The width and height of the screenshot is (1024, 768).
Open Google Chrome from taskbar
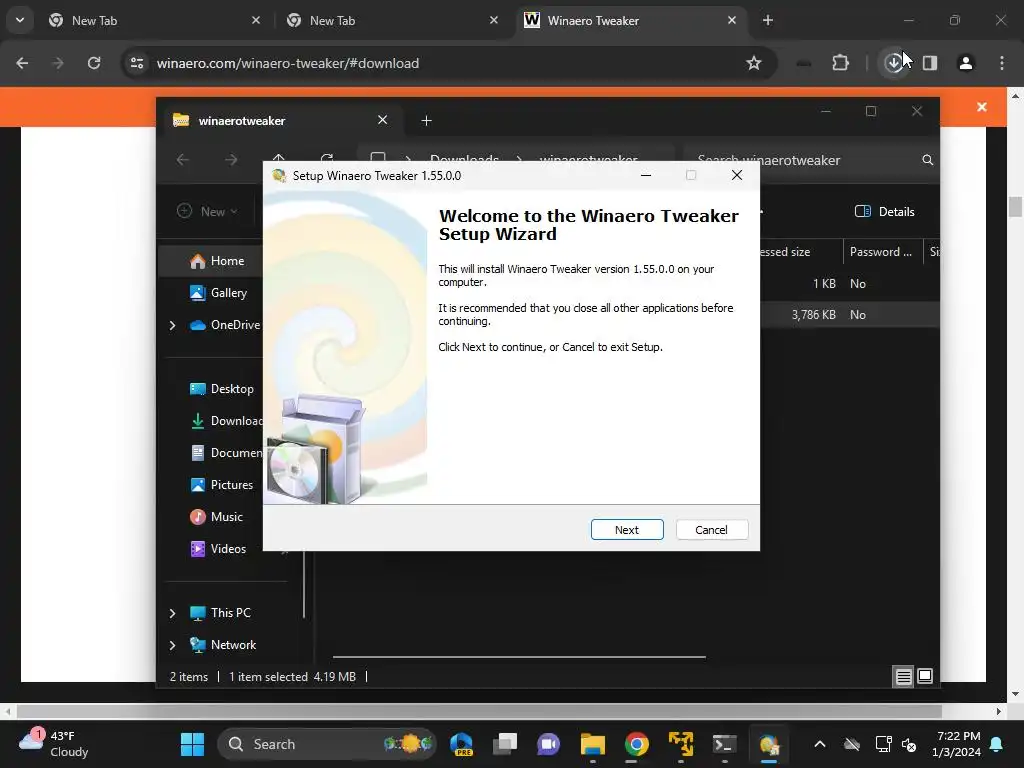click(636, 744)
